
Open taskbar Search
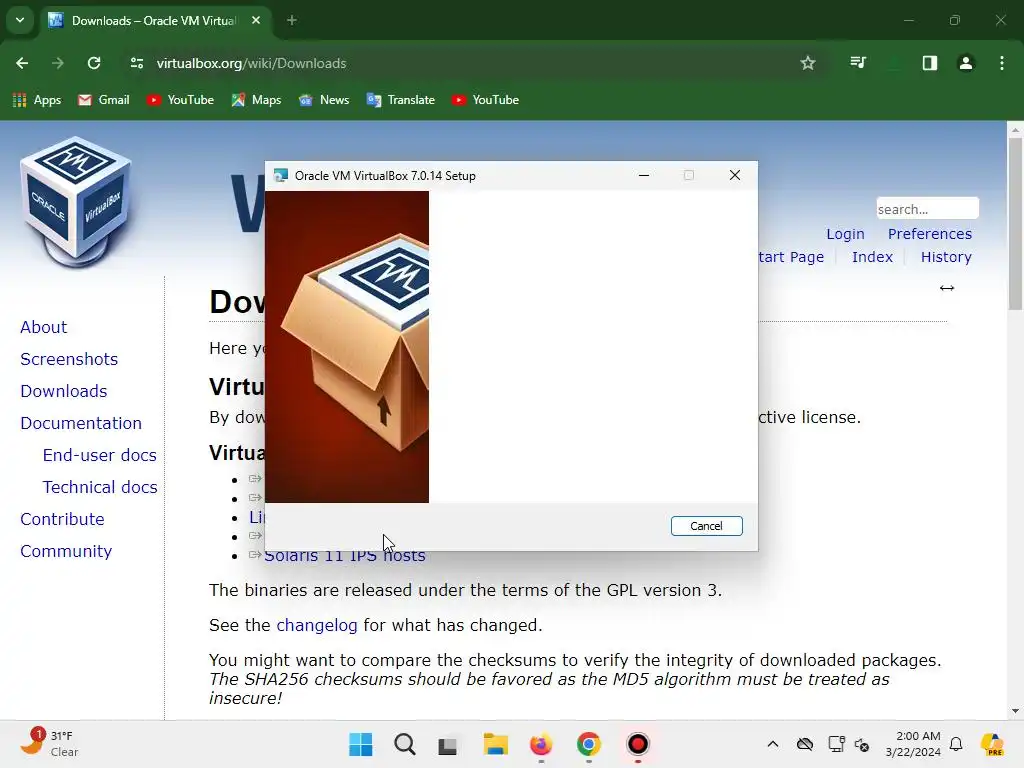pyautogui.click(x=405, y=744)
